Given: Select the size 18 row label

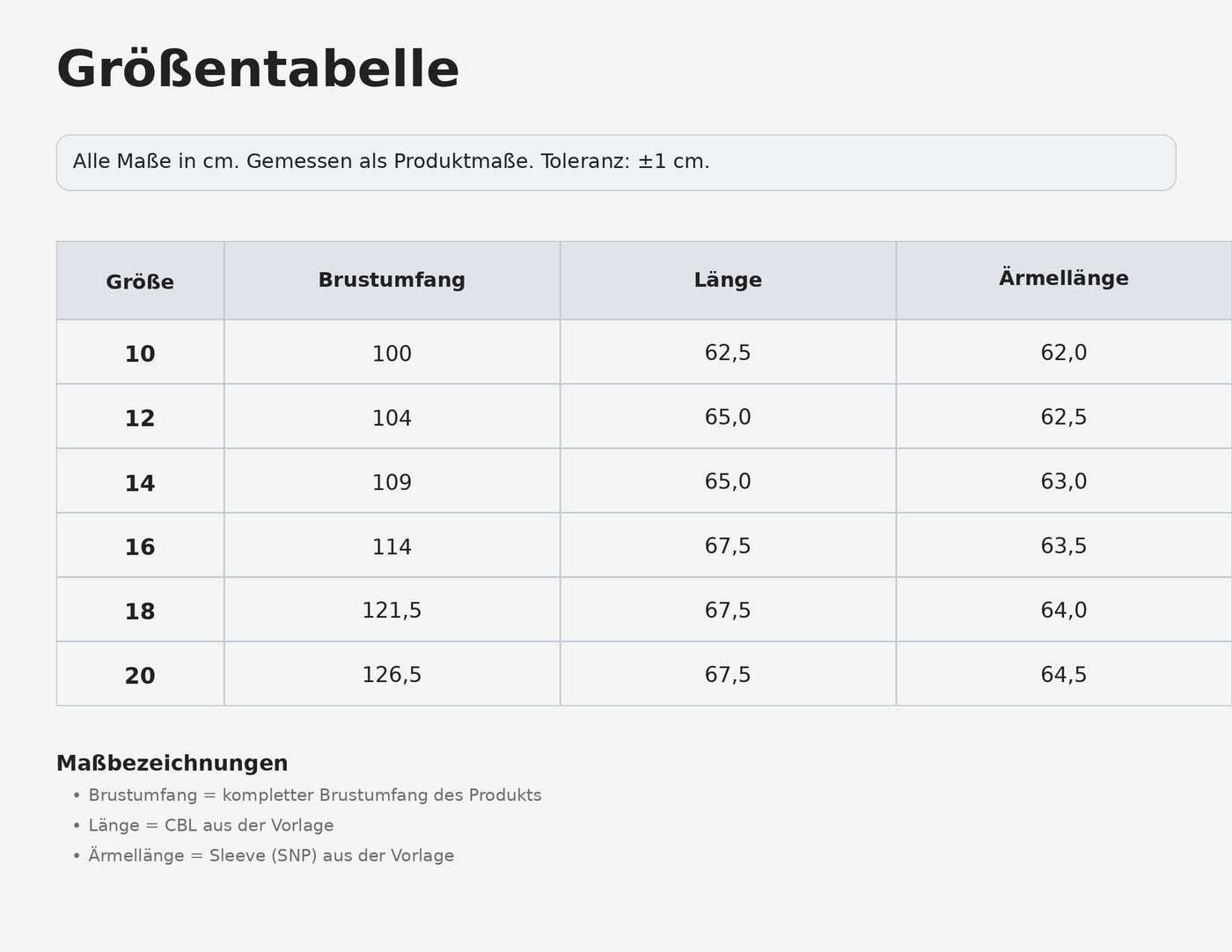Looking at the screenshot, I should pos(140,610).
